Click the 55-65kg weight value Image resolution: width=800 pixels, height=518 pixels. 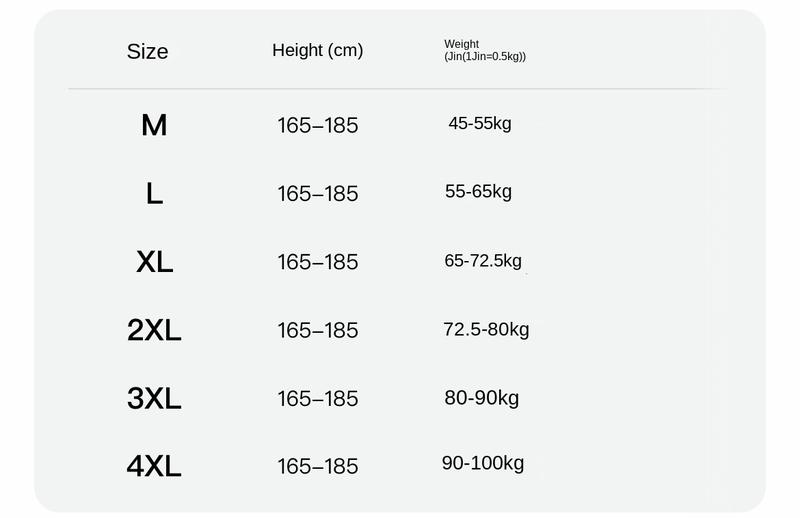(478, 192)
